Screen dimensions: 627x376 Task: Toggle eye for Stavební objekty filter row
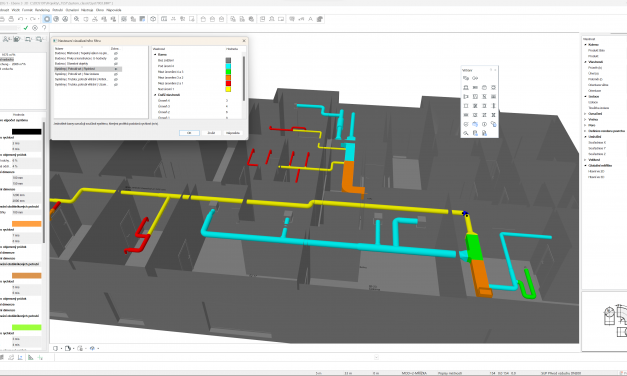(116, 64)
